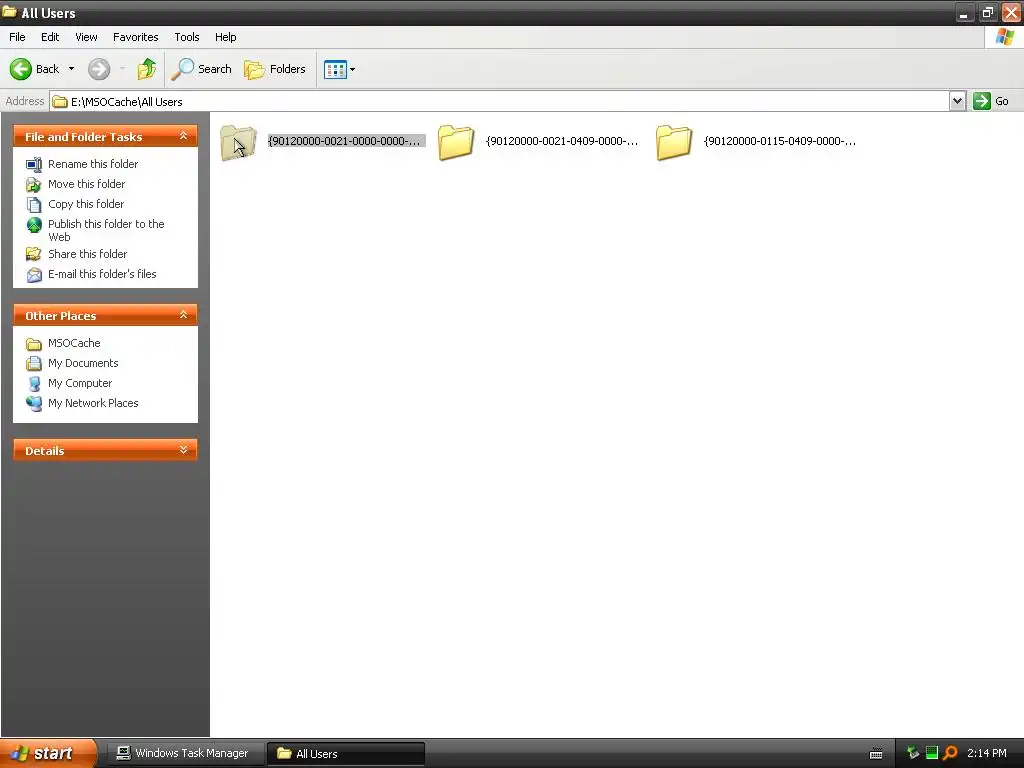Click Copy this folder link
Image resolution: width=1024 pixels, height=768 pixels.
point(86,204)
